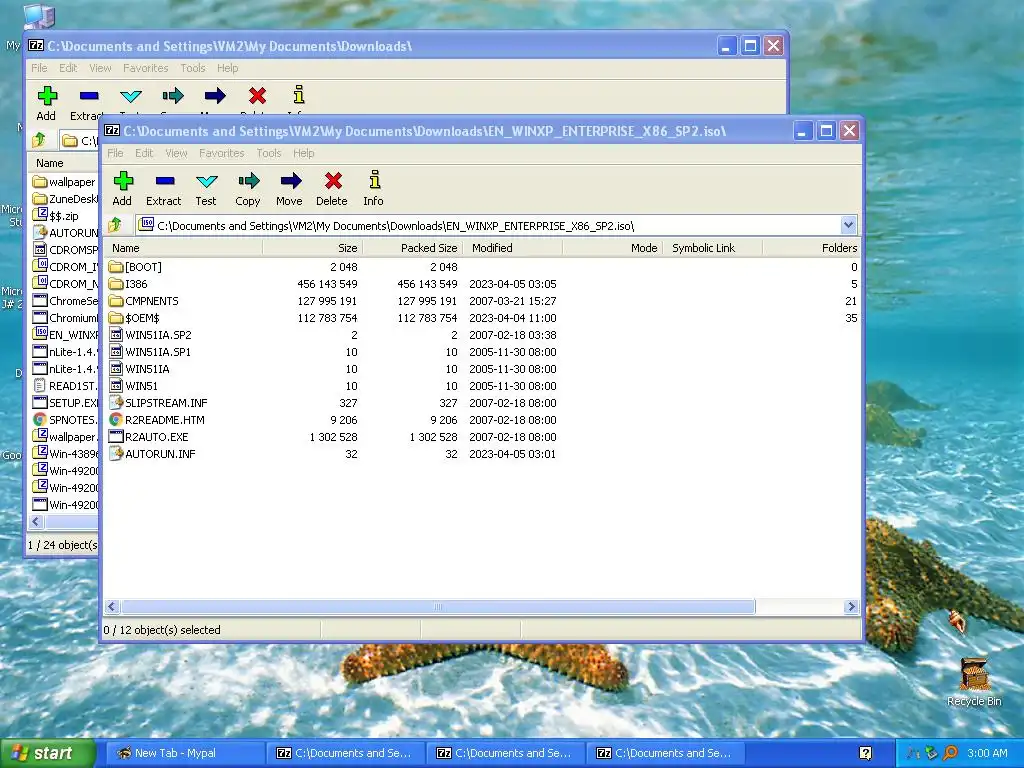The width and height of the screenshot is (1024, 768).
Task: Click the scroll-left arrow in ISO window
Action: tap(112, 607)
